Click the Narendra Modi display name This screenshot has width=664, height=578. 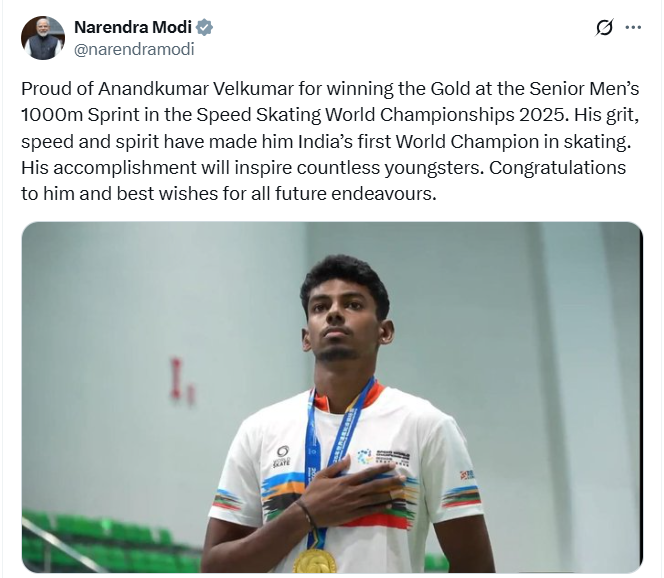coord(133,28)
